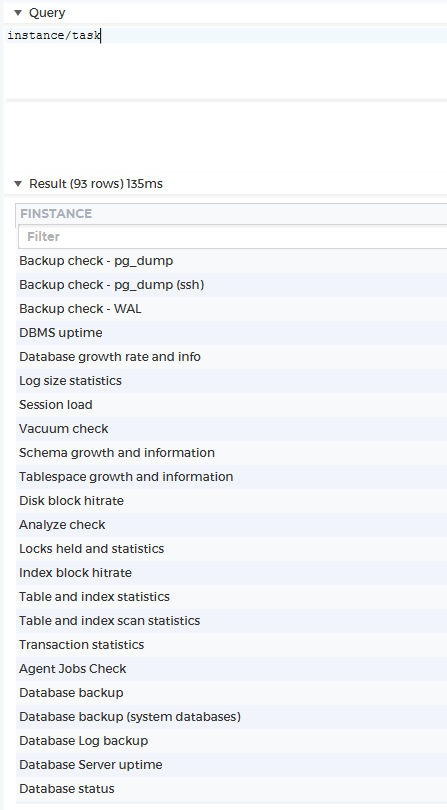Select row Database backup
Screen dimensions: 447x810
pyautogui.click(x=232, y=693)
